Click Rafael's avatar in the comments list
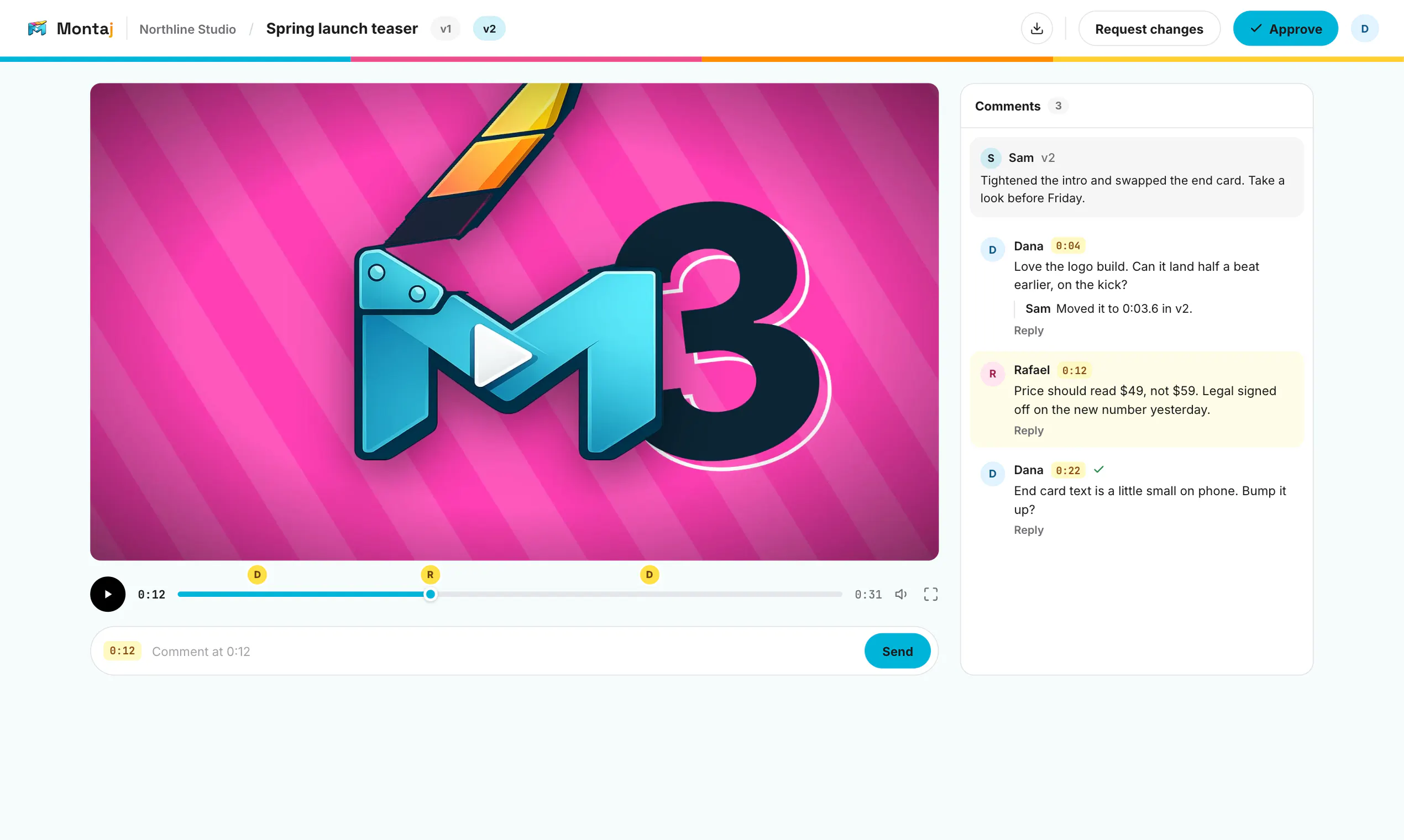1404x840 pixels. (992, 374)
